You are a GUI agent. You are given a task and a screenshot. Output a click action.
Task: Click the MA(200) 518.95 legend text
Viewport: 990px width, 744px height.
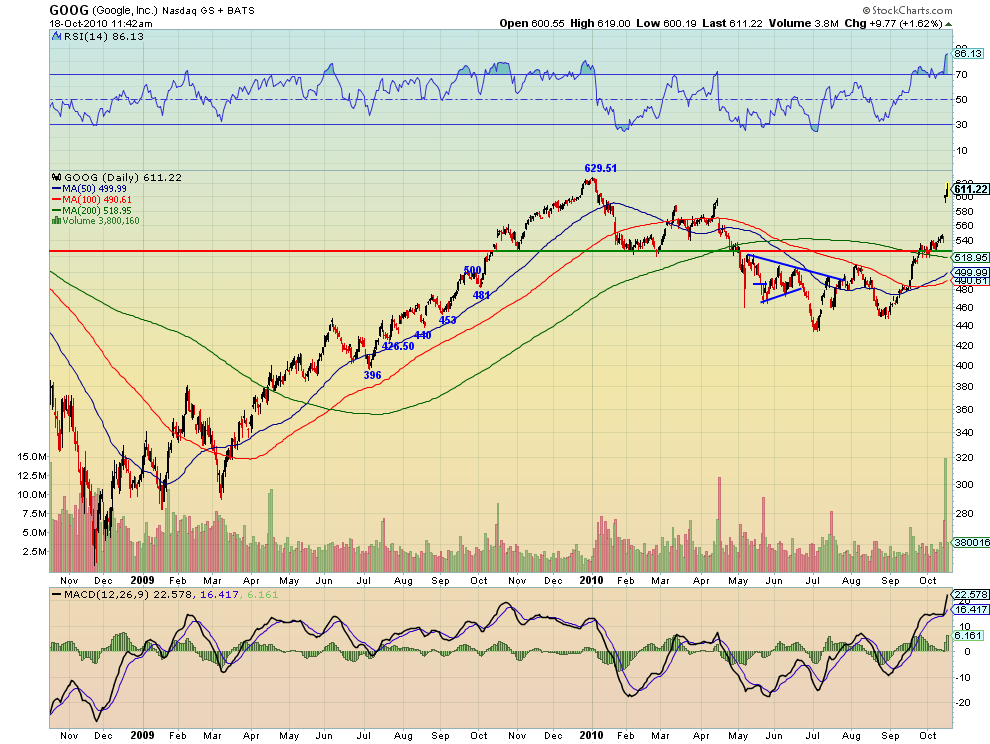click(x=97, y=210)
